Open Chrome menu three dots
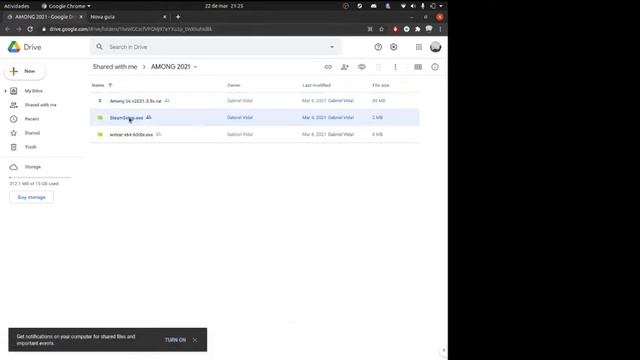This screenshot has height=360, width=640. tap(440, 29)
